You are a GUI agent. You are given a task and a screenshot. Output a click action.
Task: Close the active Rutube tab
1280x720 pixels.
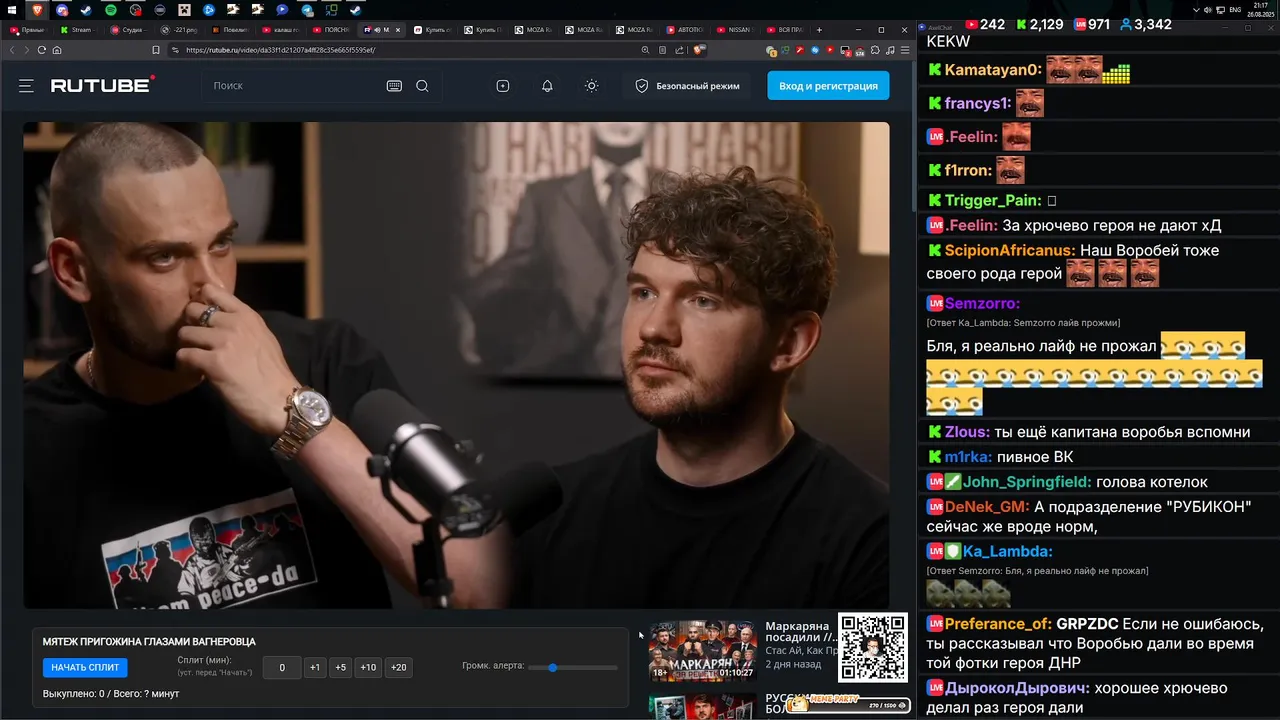pyautogui.click(x=398, y=30)
